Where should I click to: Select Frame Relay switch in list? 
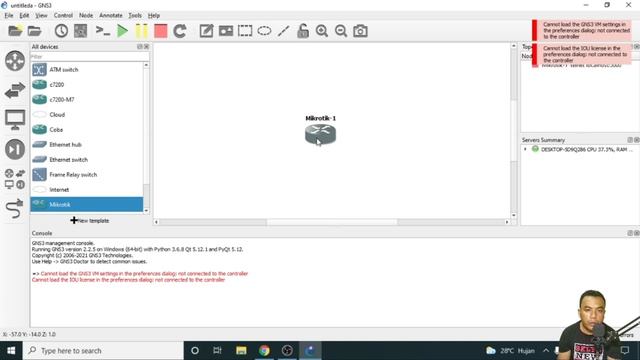pyautogui.click(x=87, y=175)
